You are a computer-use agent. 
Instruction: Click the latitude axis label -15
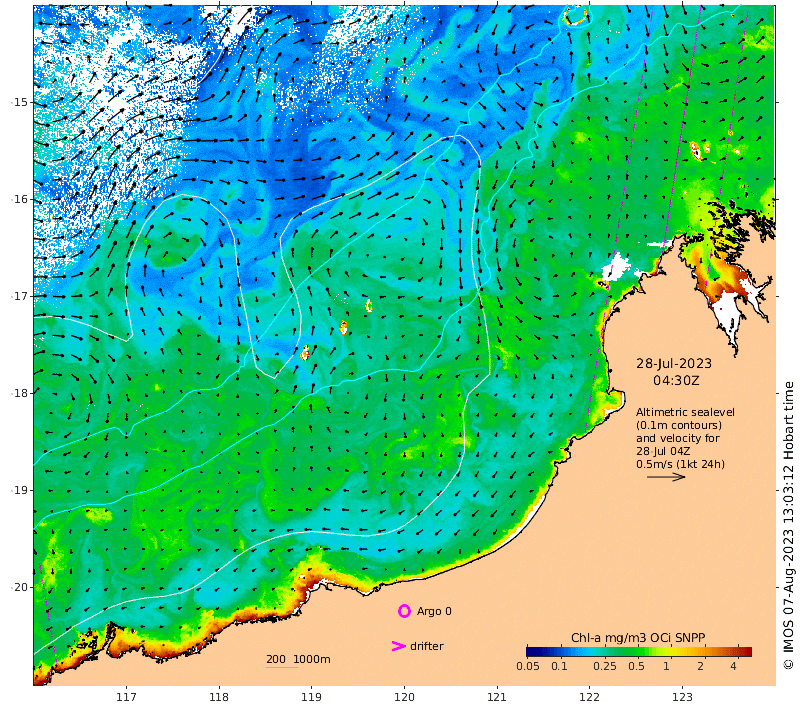(19, 102)
